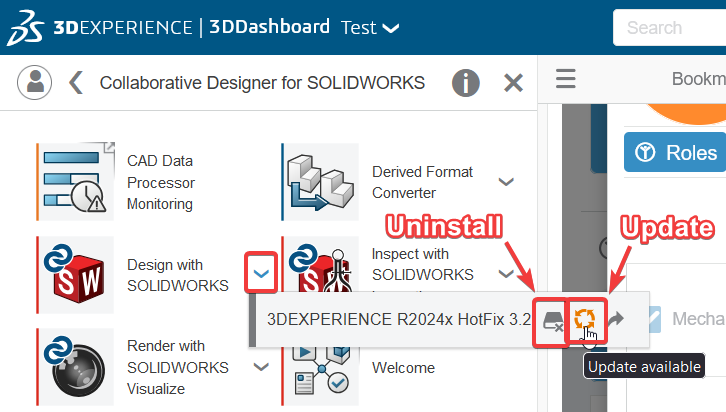Click the uninstall icon for HotFix 3.2
The image size is (726, 412).
coord(552,320)
